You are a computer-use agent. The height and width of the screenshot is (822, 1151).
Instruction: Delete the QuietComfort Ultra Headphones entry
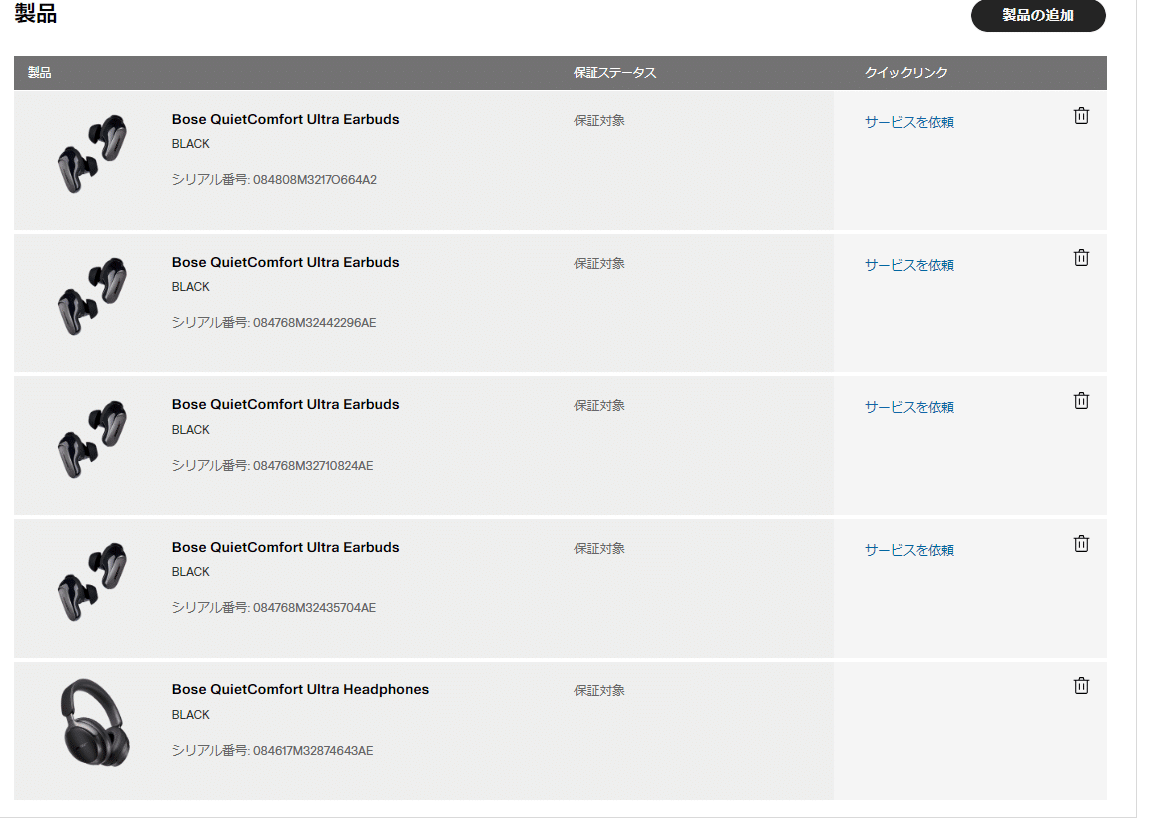tap(1081, 686)
